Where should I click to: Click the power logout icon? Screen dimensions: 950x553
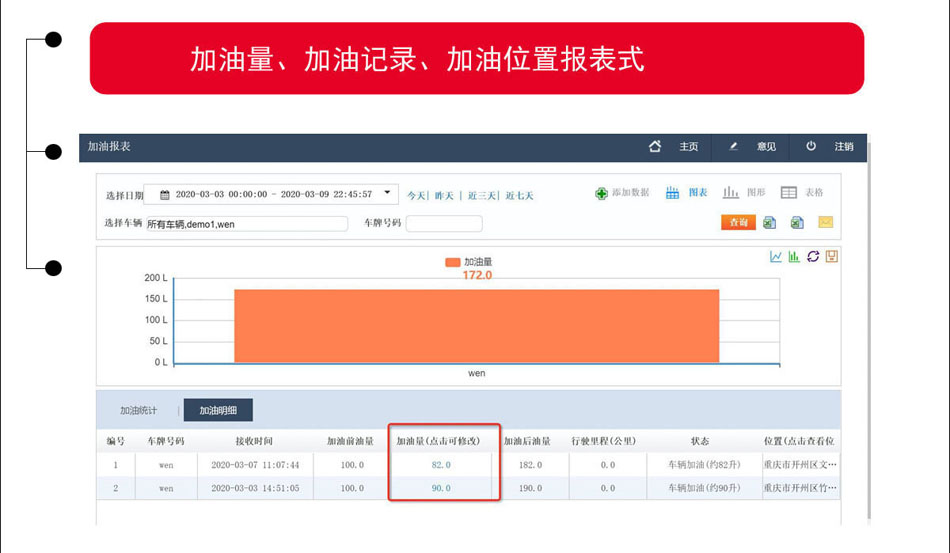click(x=811, y=146)
